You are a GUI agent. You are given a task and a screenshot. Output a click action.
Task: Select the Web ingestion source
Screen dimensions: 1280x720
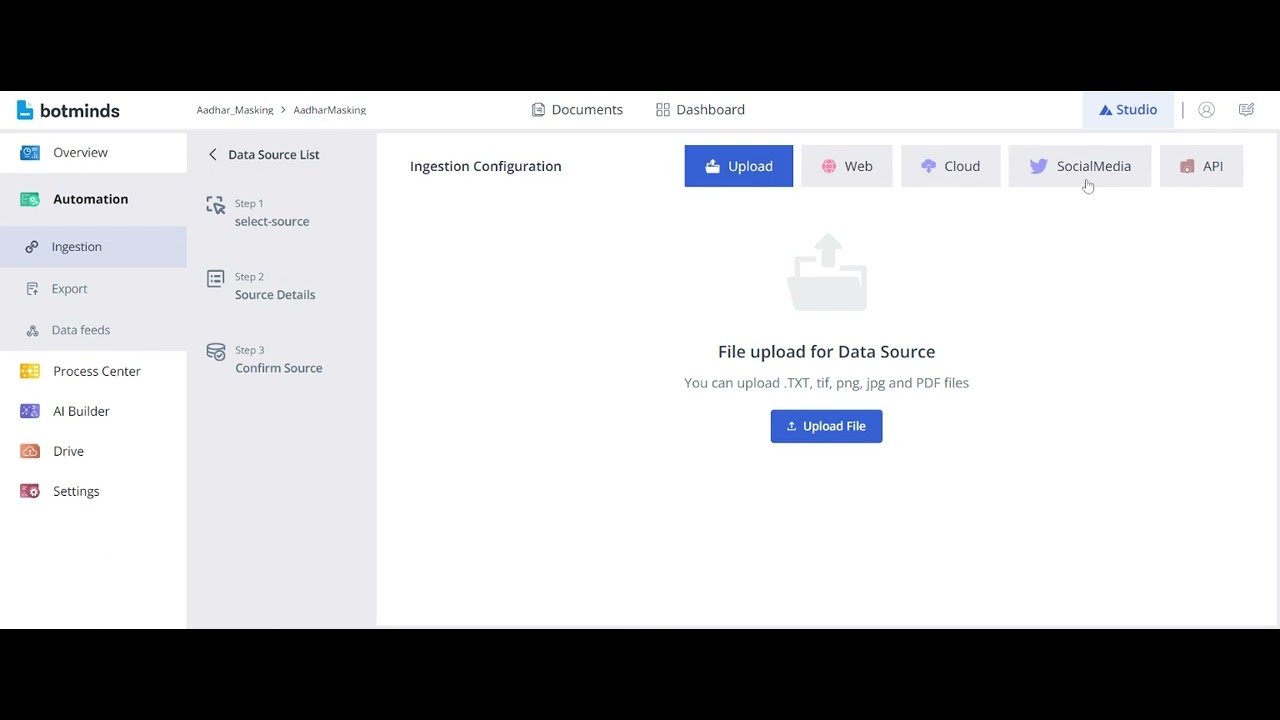847,166
